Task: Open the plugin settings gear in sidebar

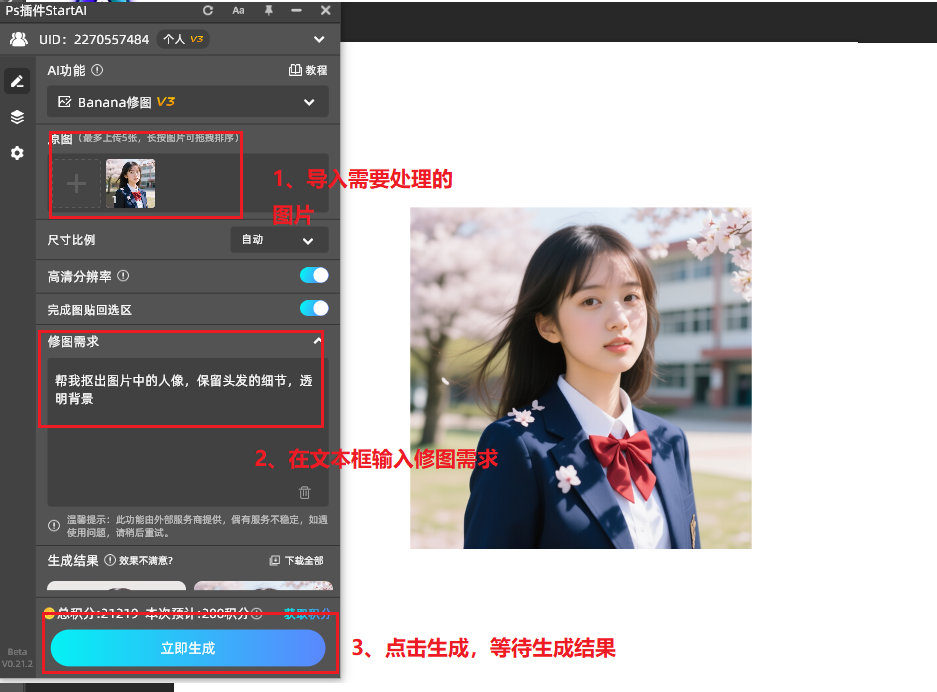Action: [x=16, y=153]
